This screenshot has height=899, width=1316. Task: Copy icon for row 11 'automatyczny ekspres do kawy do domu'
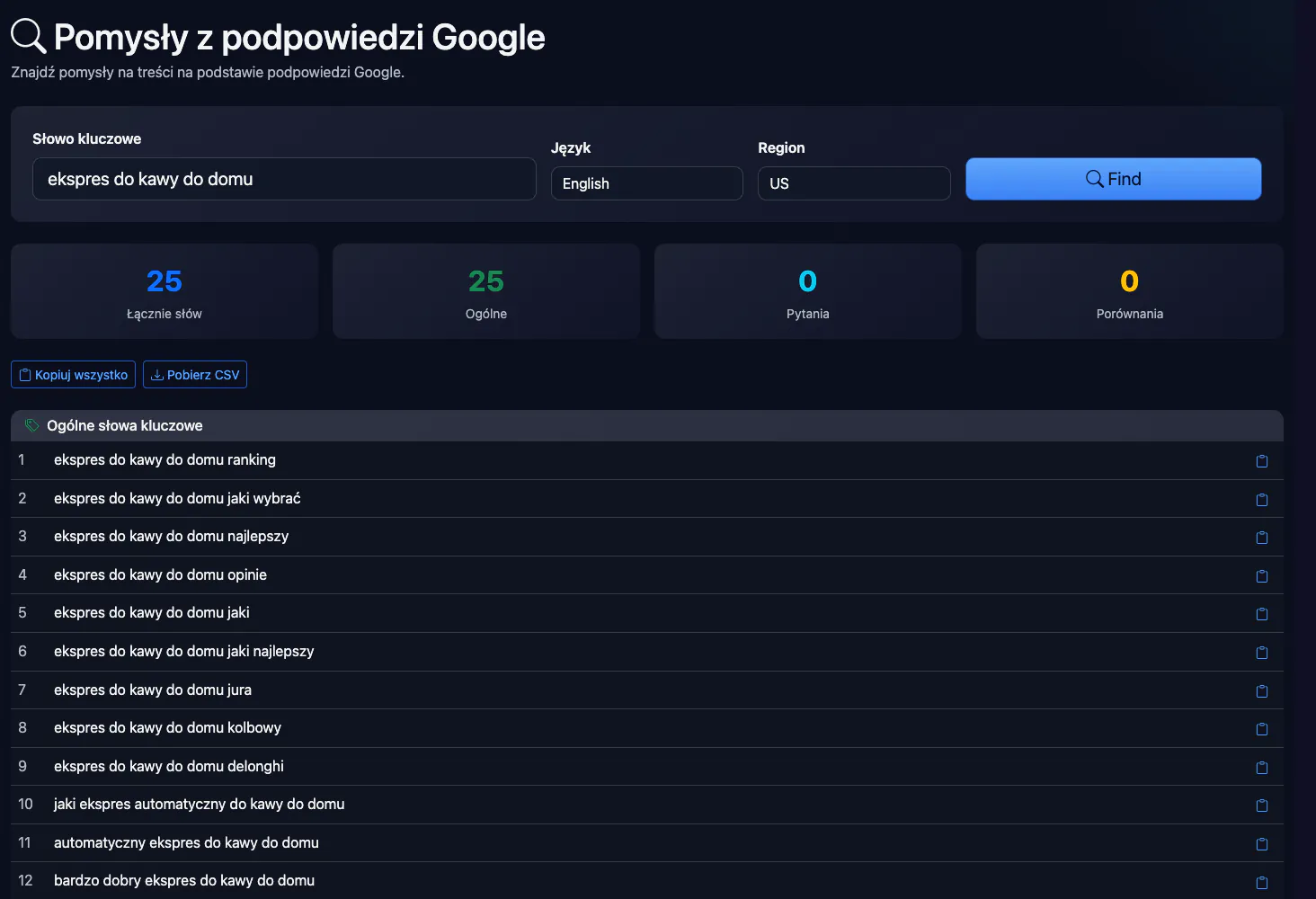click(x=1262, y=844)
